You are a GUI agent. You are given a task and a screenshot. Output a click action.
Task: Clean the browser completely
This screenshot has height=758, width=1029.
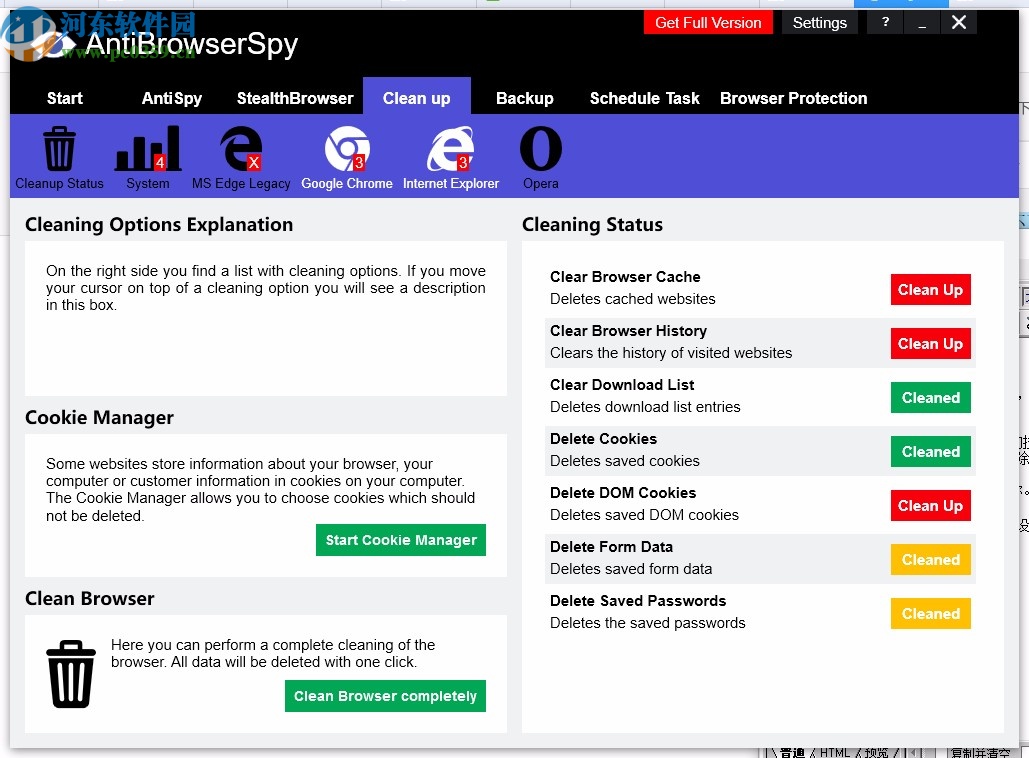385,695
